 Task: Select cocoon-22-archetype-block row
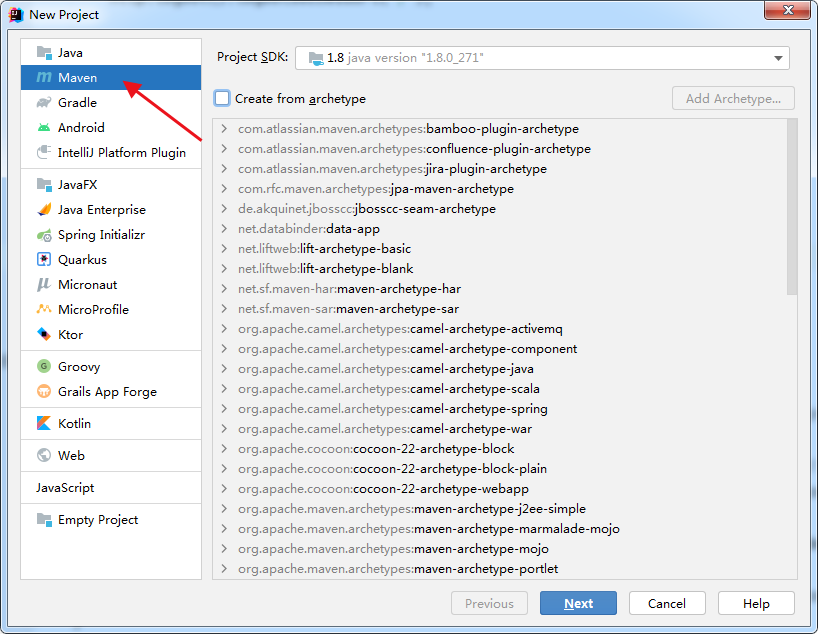500,449
